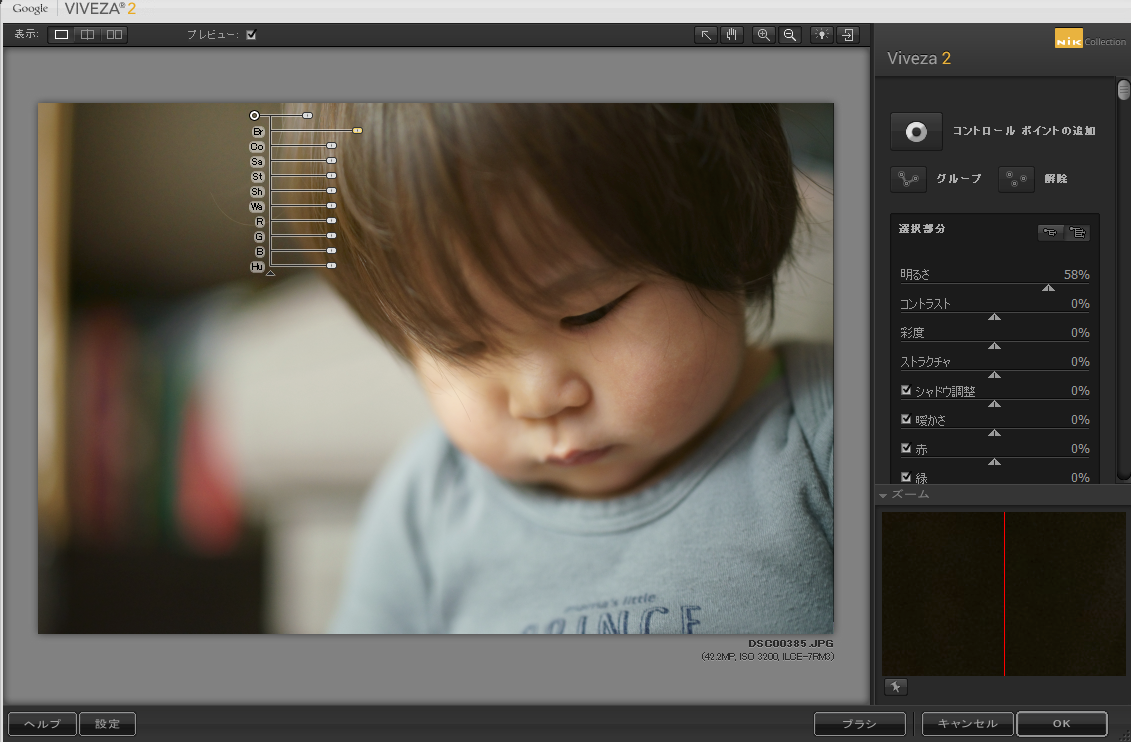The height and width of the screenshot is (742, 1131).
Task: Collapse the ズーム loupe panel
Action: pyautogui.click(x=883, y=495)
